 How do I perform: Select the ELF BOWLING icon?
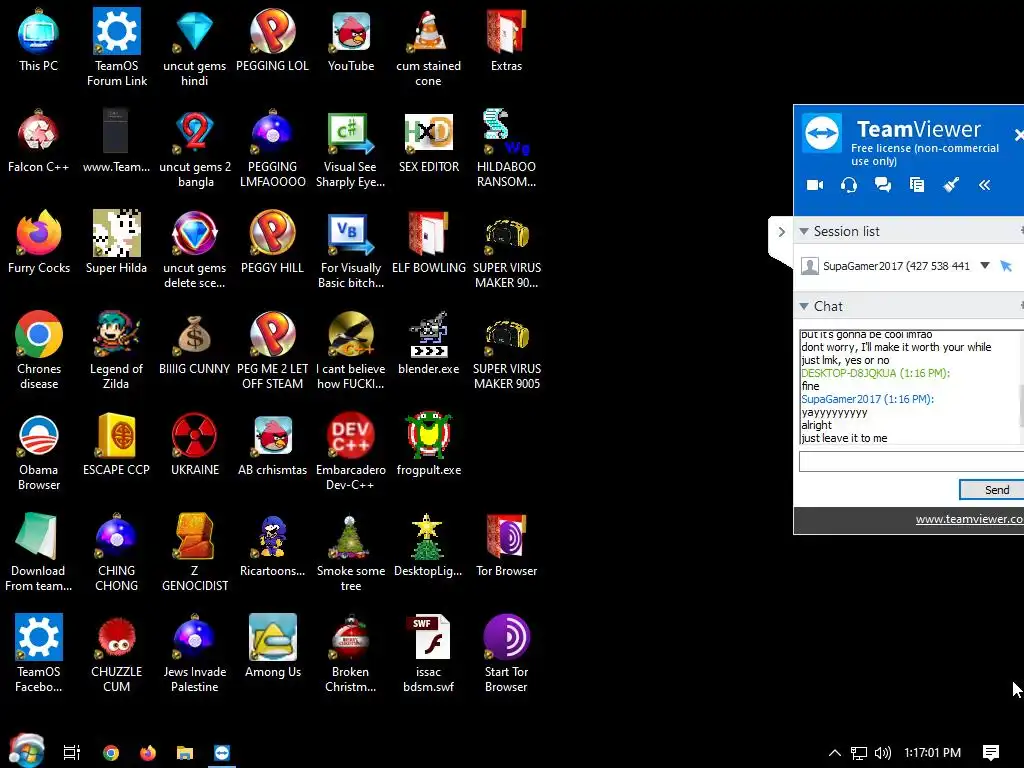point(428,243)
